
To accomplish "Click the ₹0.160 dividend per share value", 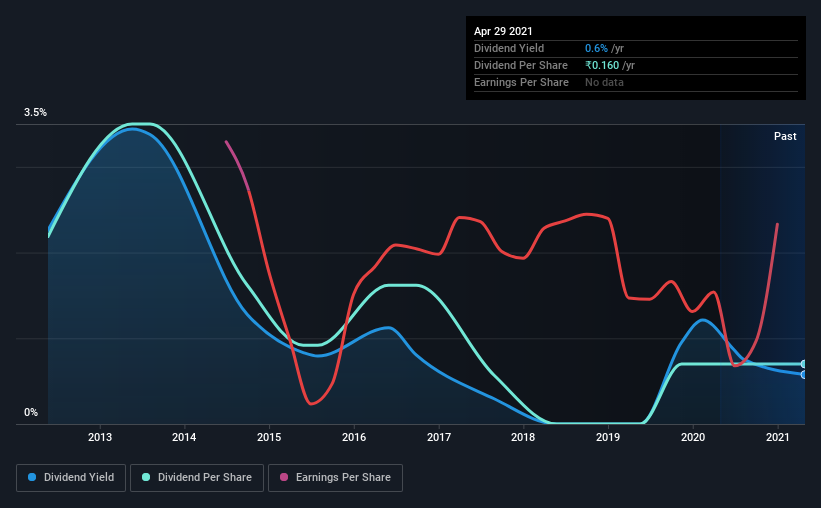I will coord(602,65).
